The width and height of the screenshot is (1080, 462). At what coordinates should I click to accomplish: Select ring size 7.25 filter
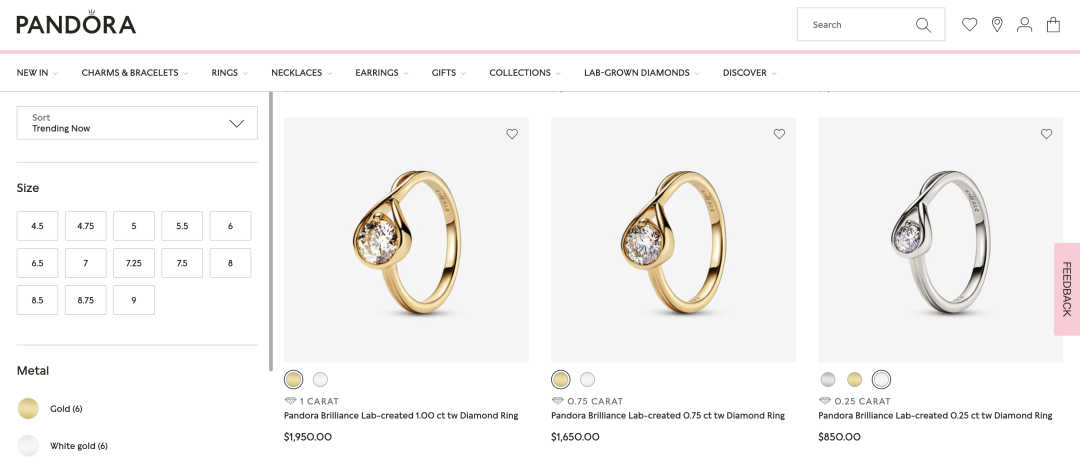coord(134,263)
